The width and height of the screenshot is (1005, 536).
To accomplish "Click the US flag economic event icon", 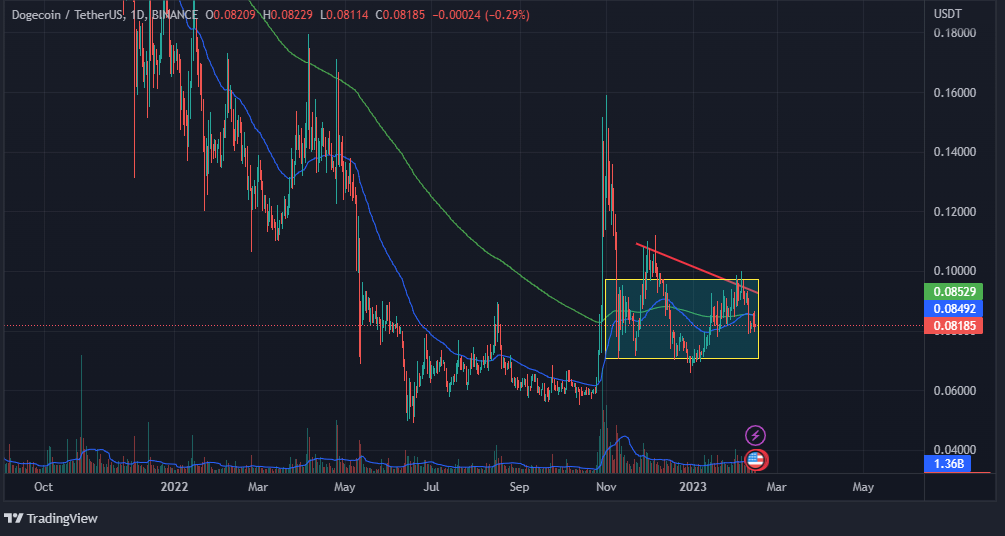I will (756, 459).
